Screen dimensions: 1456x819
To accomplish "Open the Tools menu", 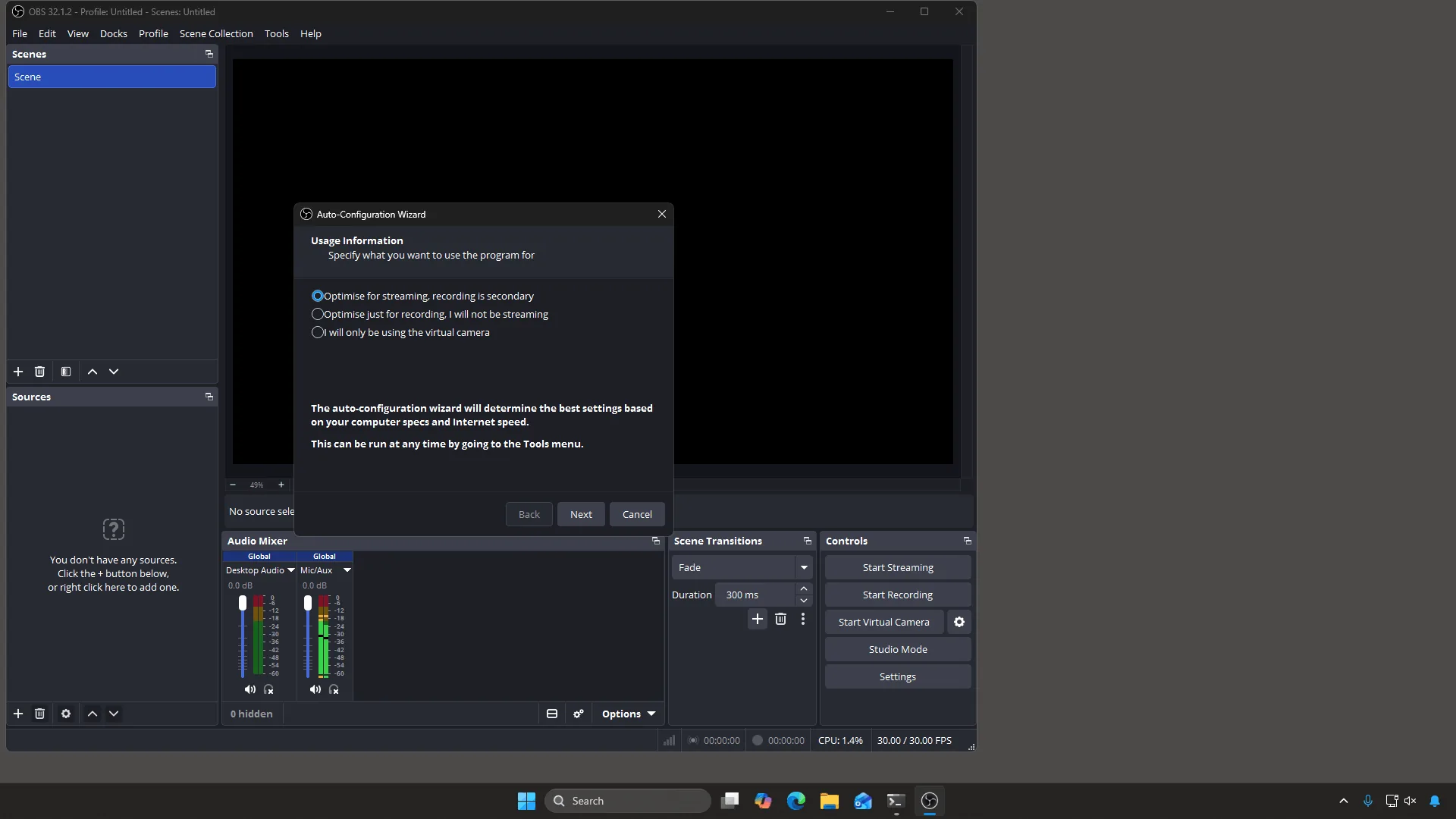I will [277, 33].
